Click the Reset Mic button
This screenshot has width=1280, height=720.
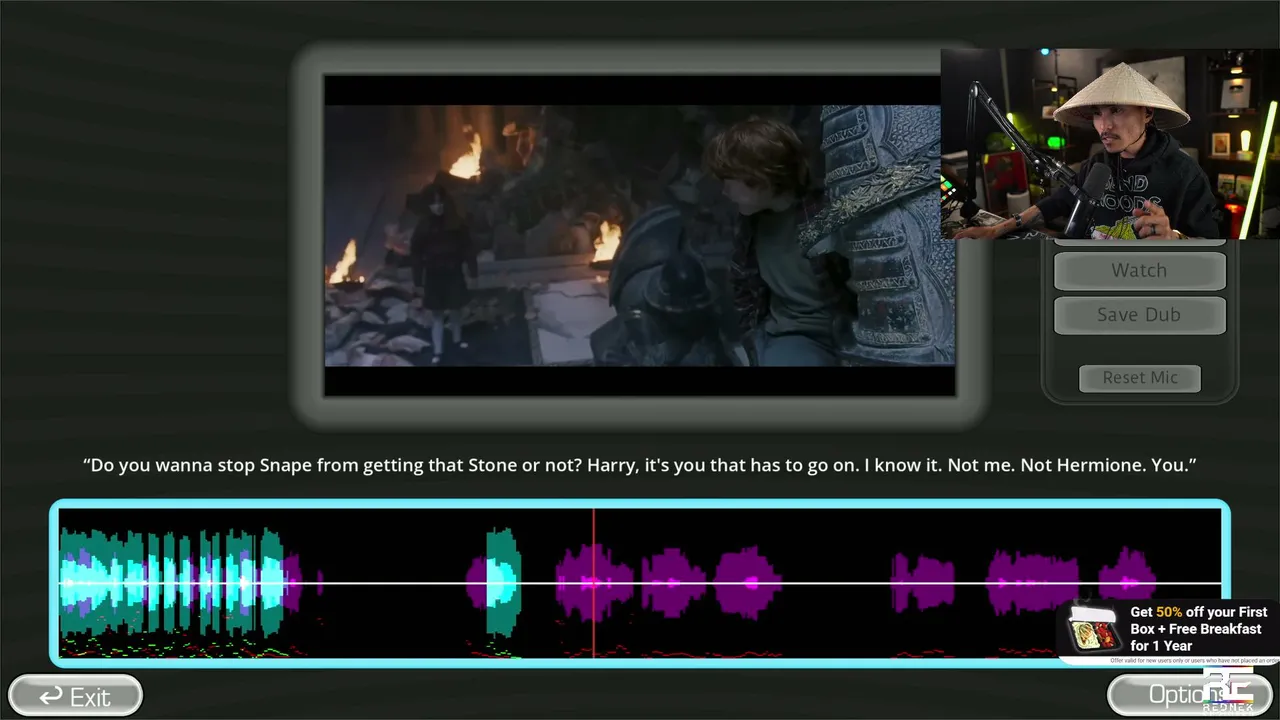pos(1140,378)
